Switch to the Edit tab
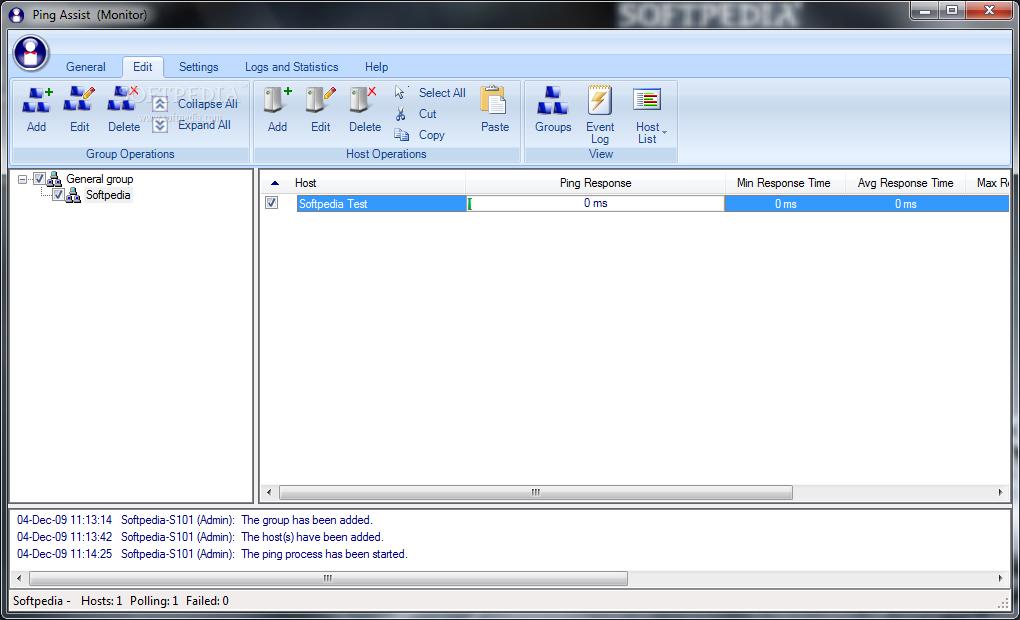Viewport: 1020px width, 620px height. [x=142, y=67]
